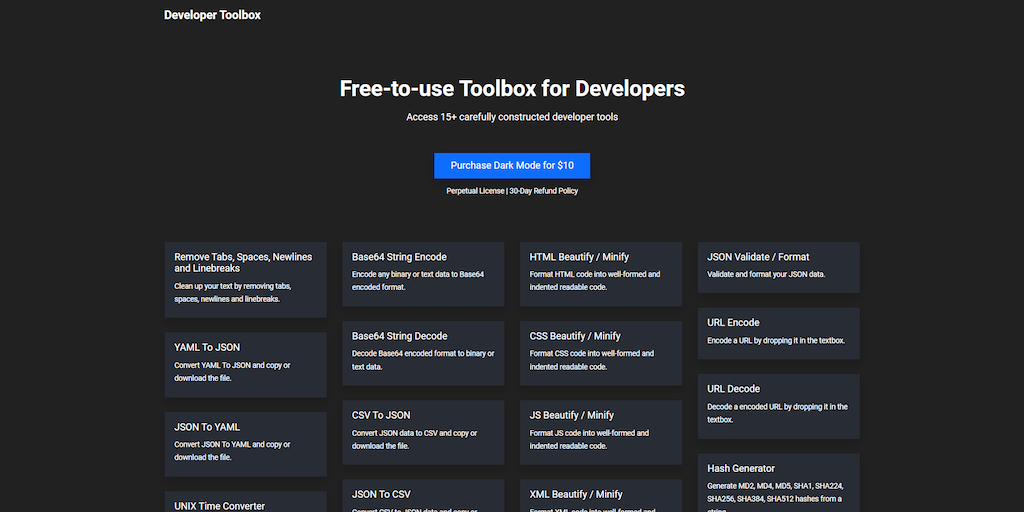This screenshot has width=1024, height=512.
Task: Open the UNIX Time Converter tool
Action: coord(245,502)
